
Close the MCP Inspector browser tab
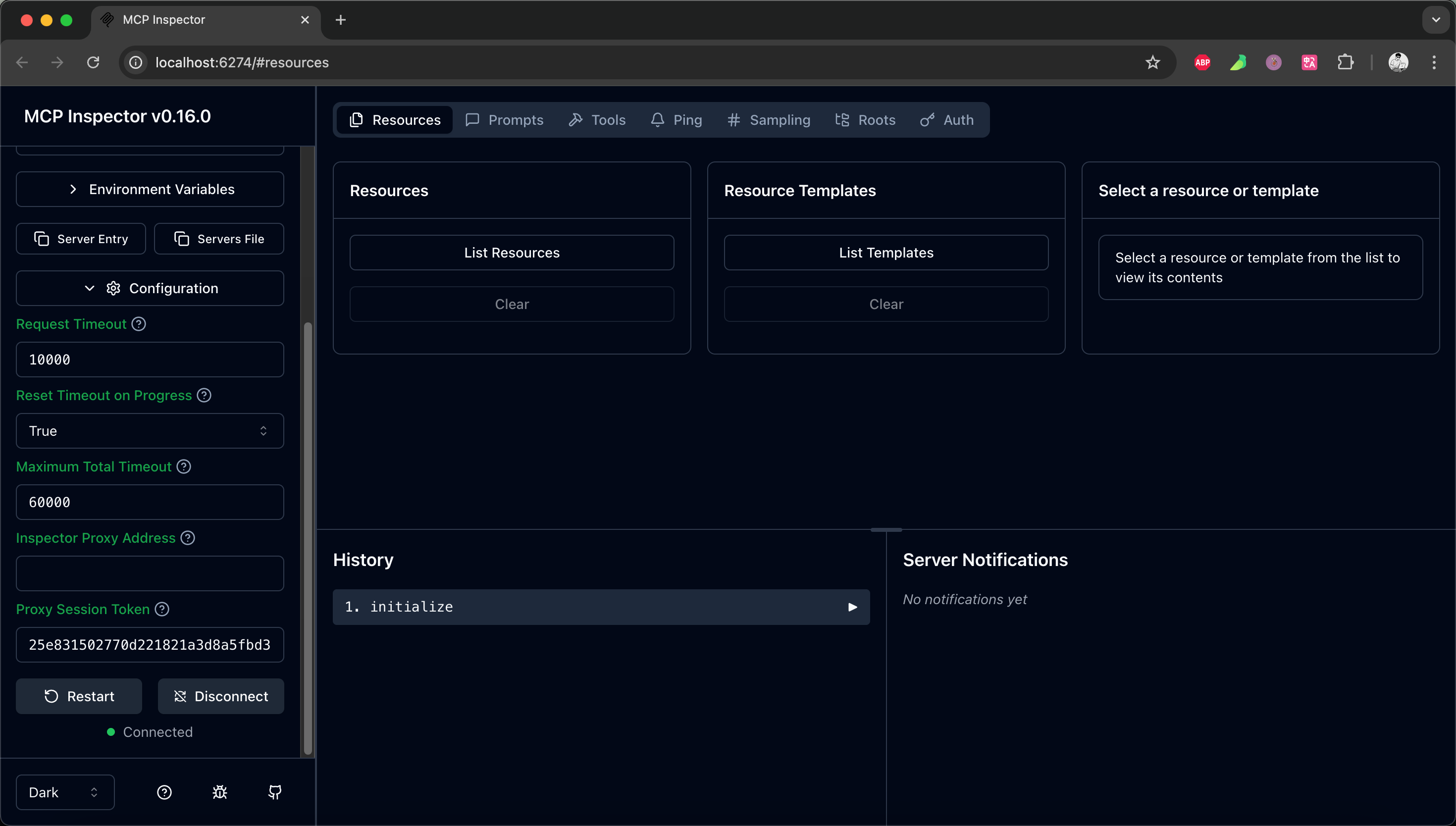305,20
